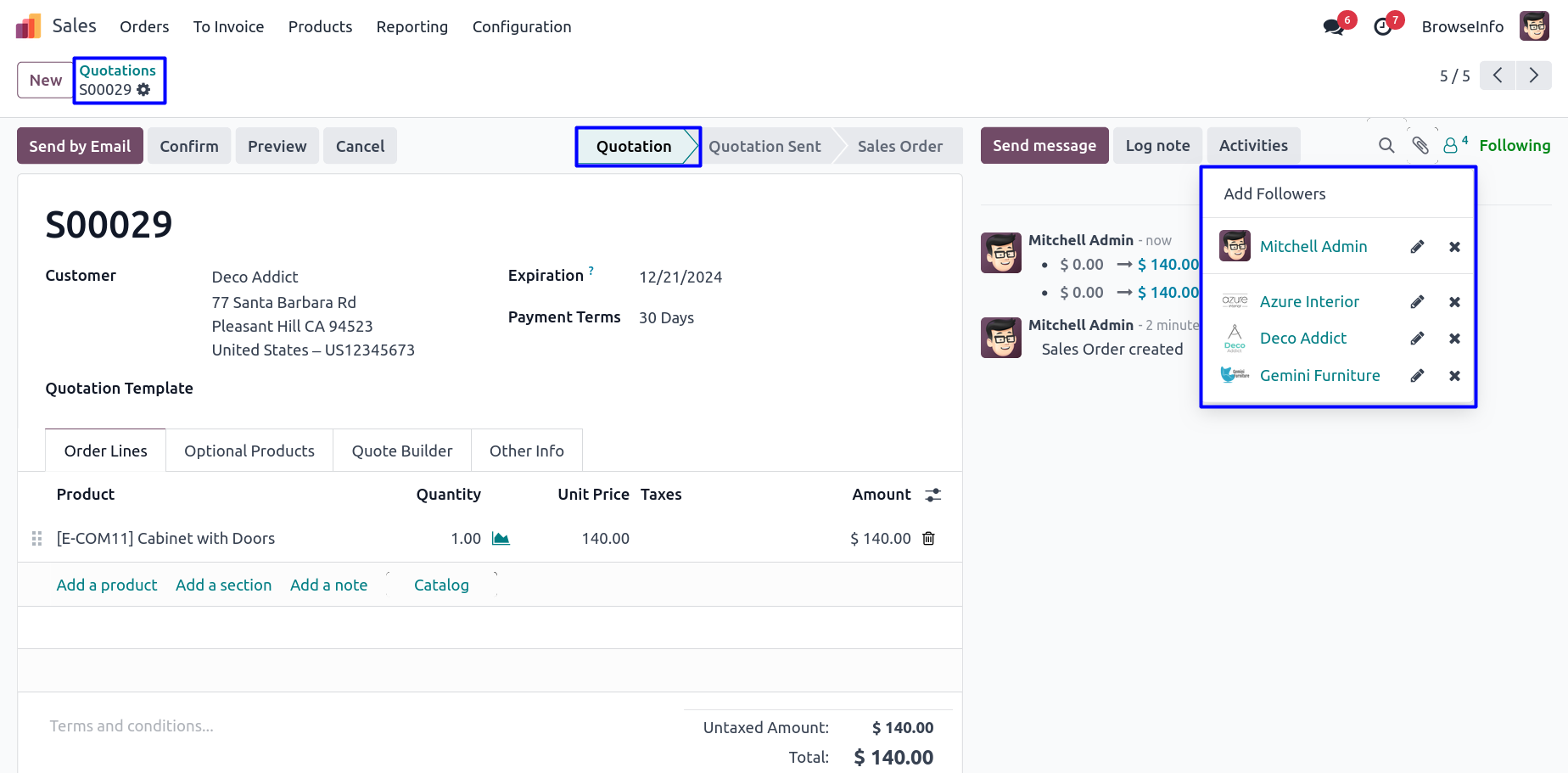Switch to the Optional Products tab
Image resolution: width=1568 pixels, height=773 pixels.
click(x=249, y=451)
